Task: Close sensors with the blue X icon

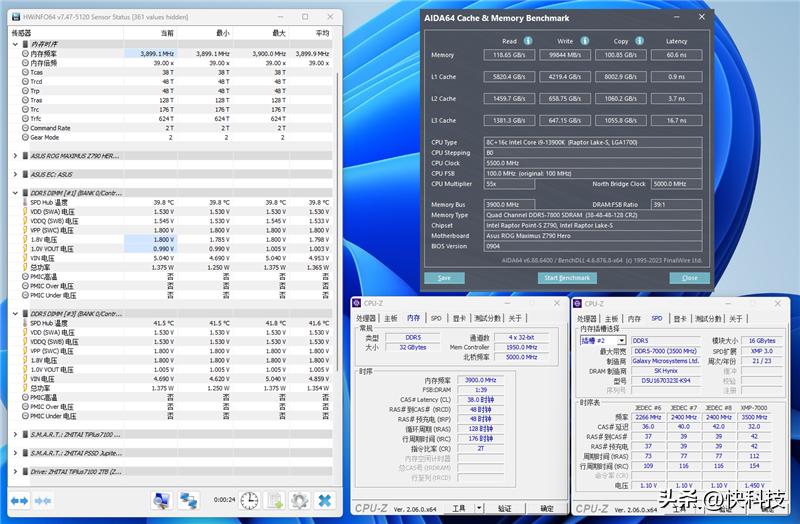Action: pos(325,500)
